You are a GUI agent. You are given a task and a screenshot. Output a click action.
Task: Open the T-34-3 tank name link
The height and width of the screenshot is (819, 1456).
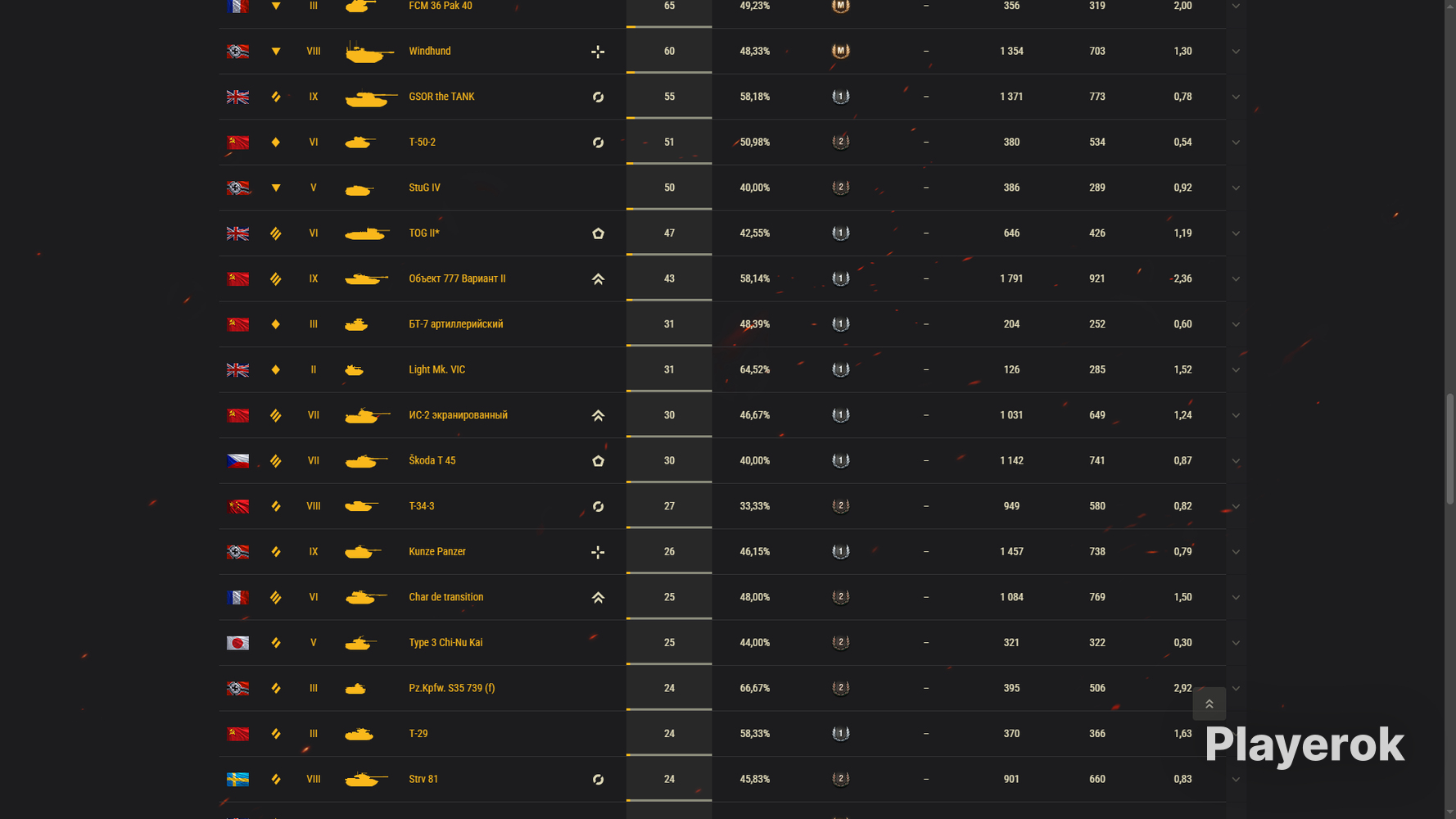pyautogui.click(x=422, y=506)
